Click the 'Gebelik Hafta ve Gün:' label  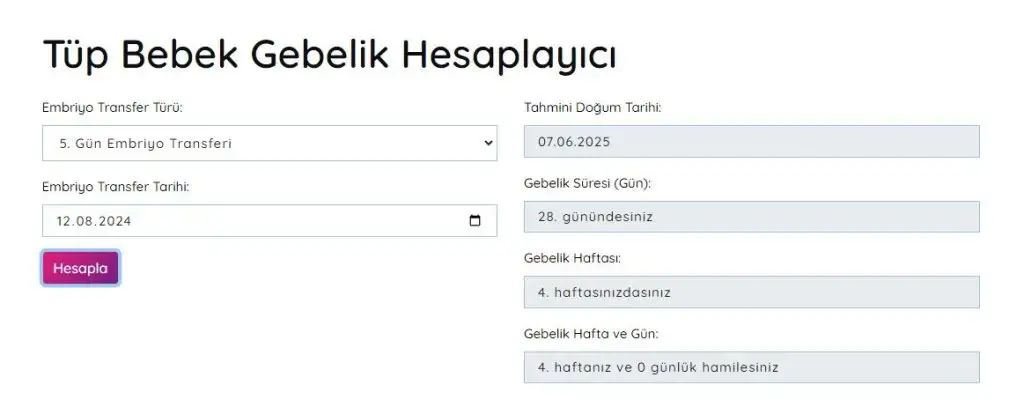(x=591, y=334)
